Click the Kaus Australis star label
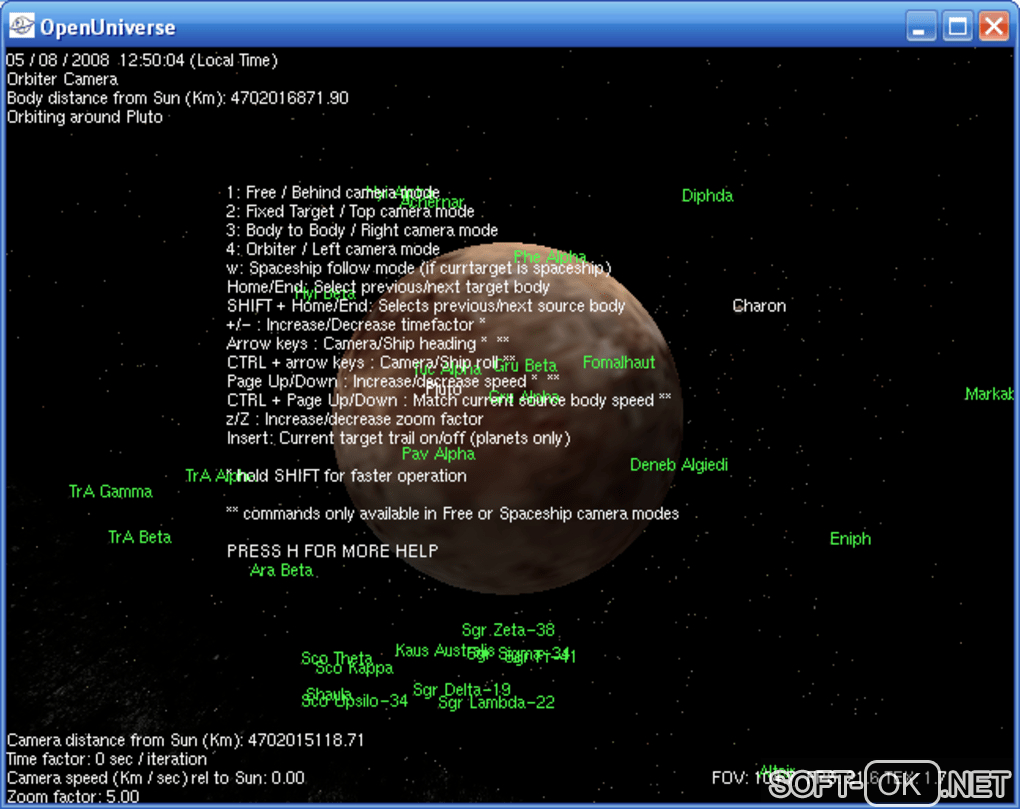The height and width of the screenshot is (809, 1020). click(x=444, y=650)
